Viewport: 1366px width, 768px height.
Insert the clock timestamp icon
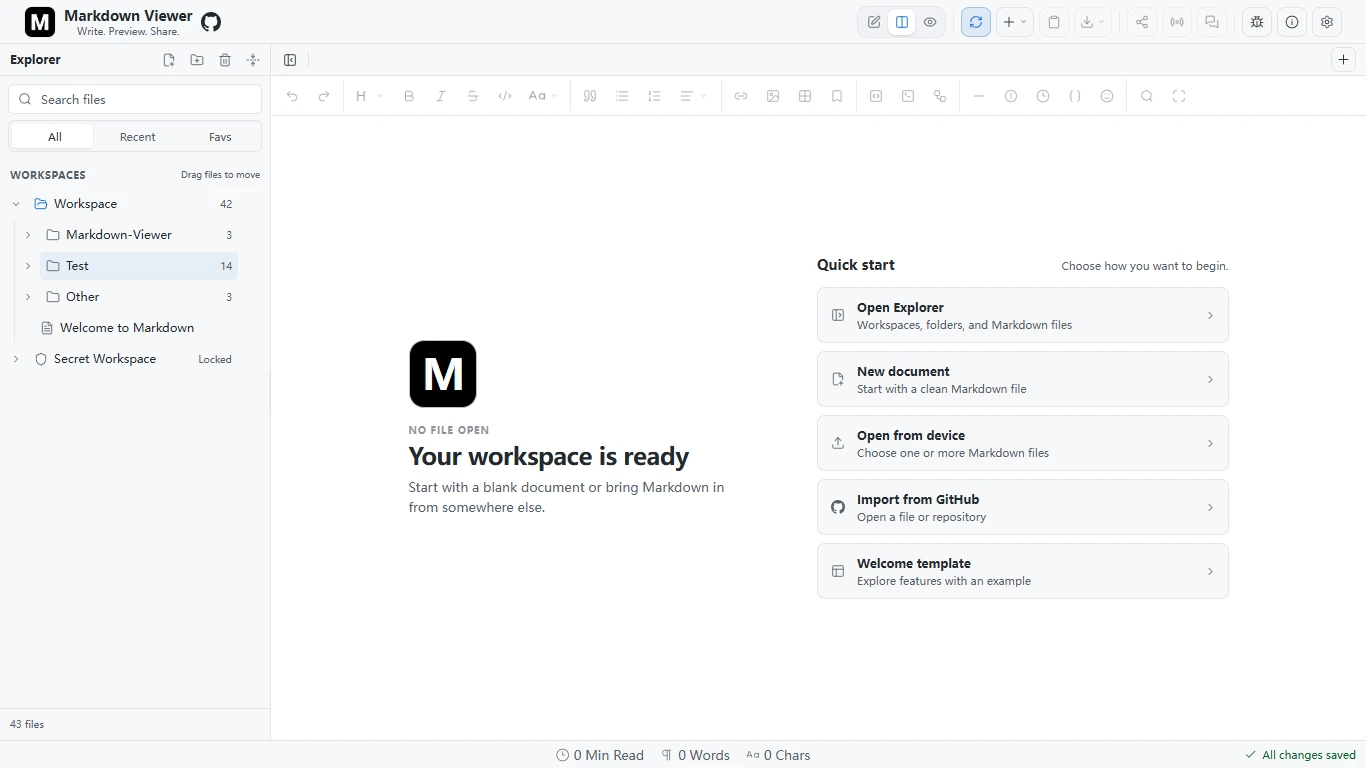click(x=1043, y=96)
